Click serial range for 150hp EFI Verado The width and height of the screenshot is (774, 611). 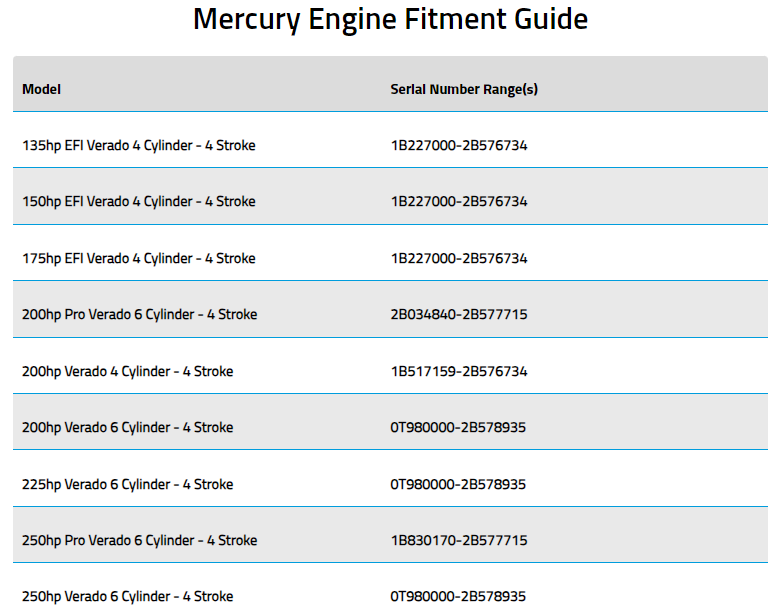pos(459,202)
